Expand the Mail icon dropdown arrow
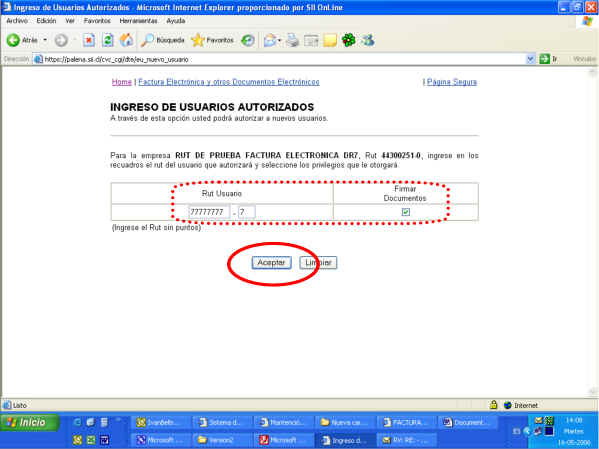The width and height of the screenshot is (599, 449). pyautogui.click(x=280, y=40)
